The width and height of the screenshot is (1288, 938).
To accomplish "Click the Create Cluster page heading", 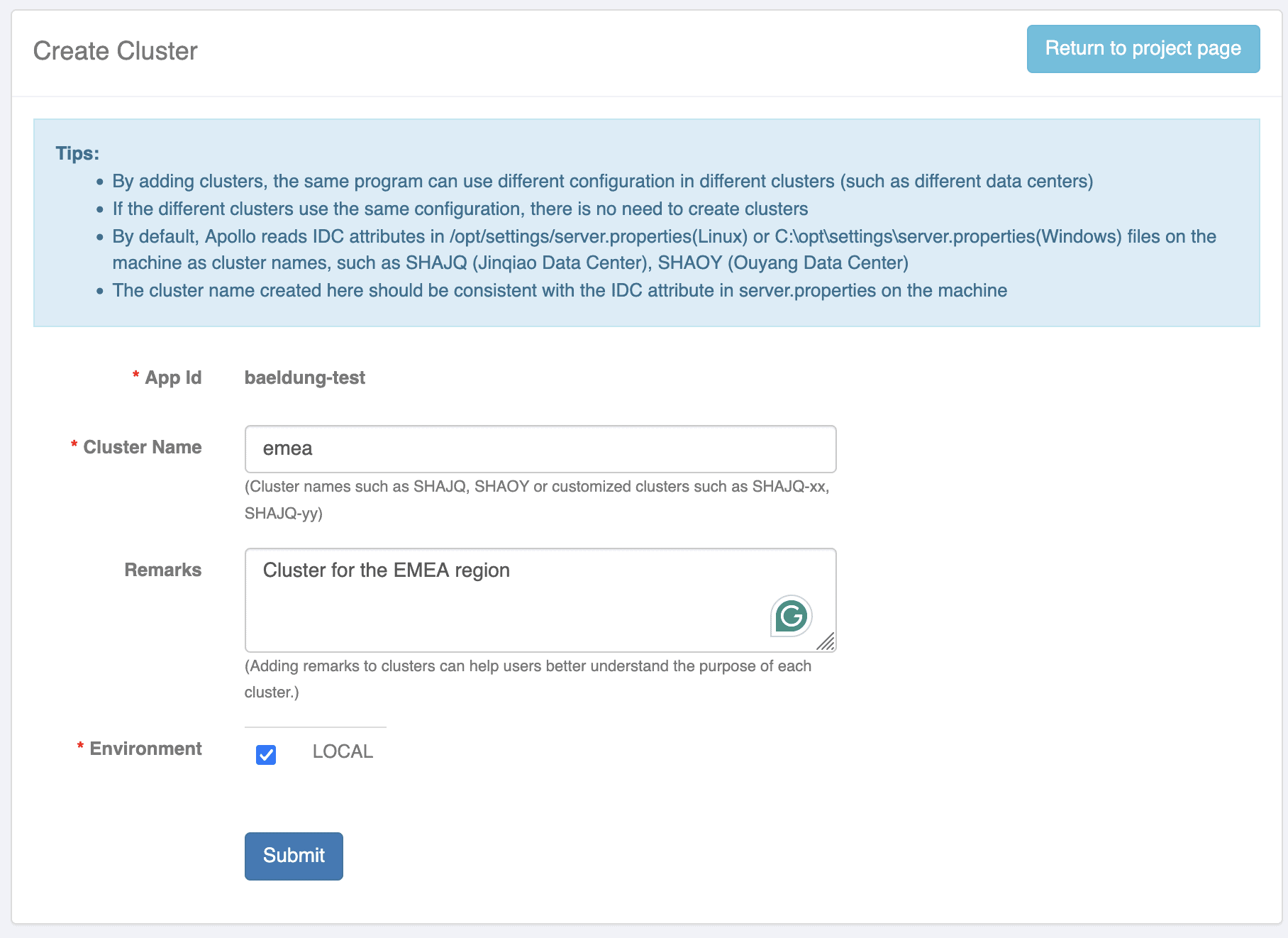I will tap(116, 51).
